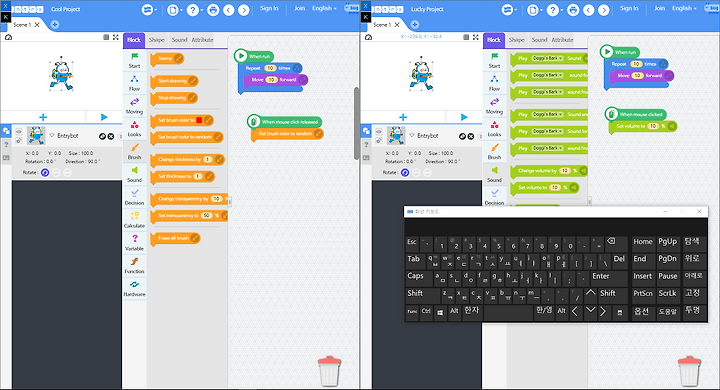Click the red color in Set brush color block

(199, 120)
